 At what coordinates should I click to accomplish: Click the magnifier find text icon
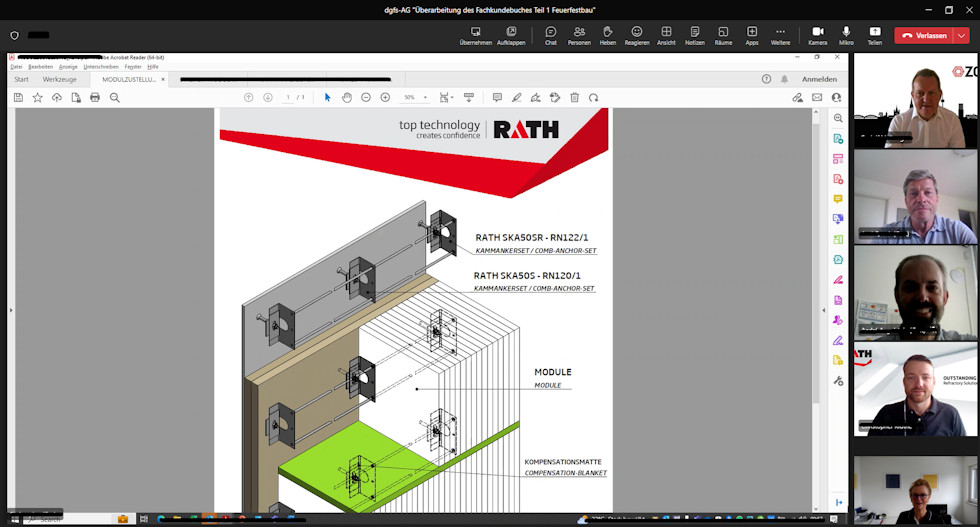tap(115, 98)
